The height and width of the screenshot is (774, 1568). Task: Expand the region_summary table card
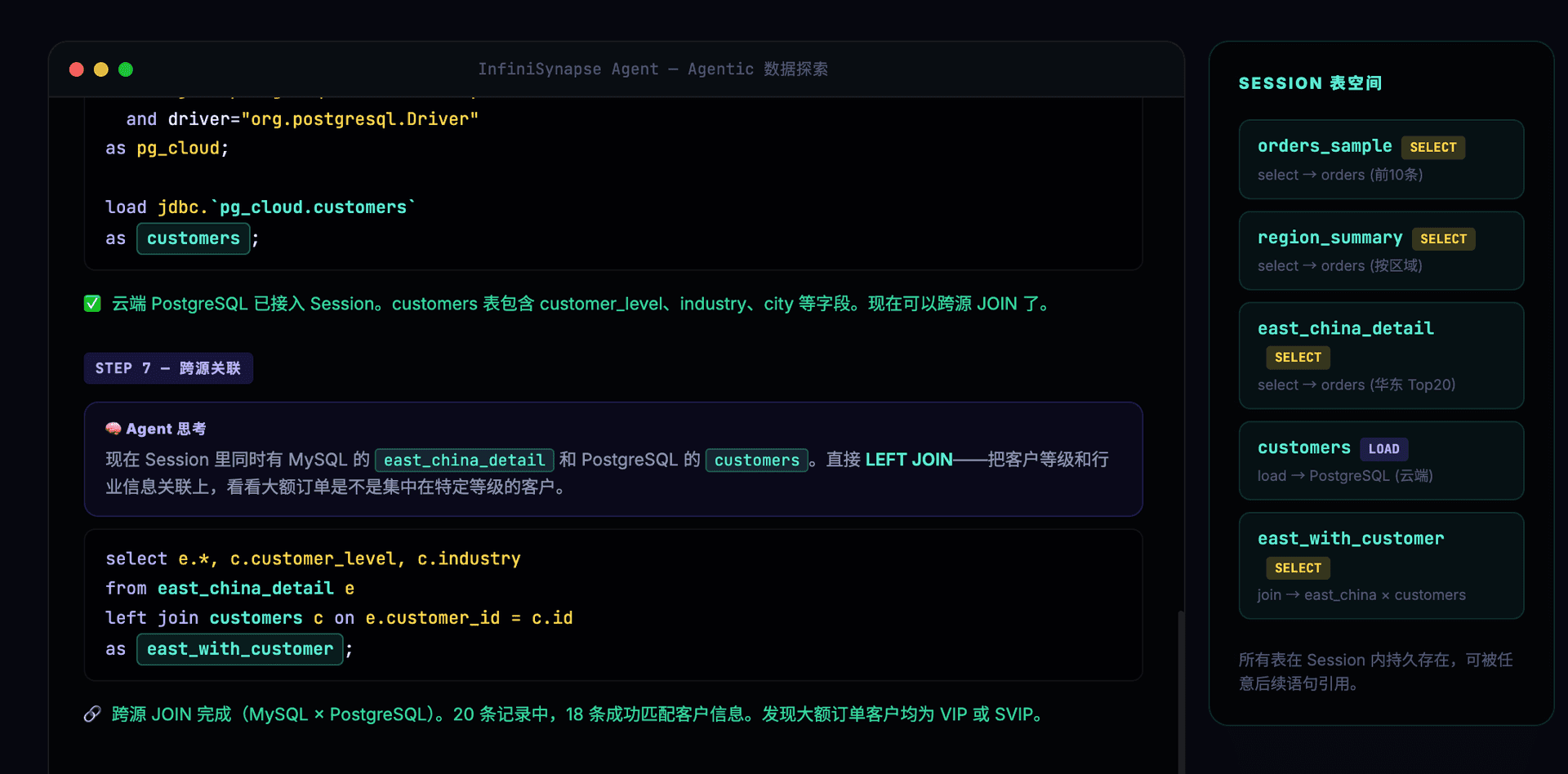click(1380, 251)
